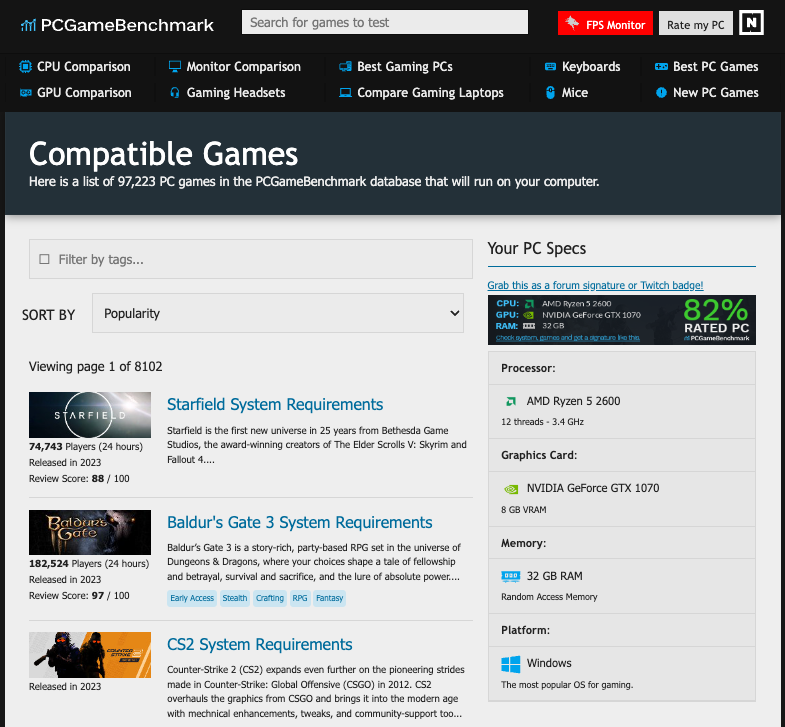The image size is (785, 727).
Task: Click the Starfield game thumbnail
Action: click(90, 415)
